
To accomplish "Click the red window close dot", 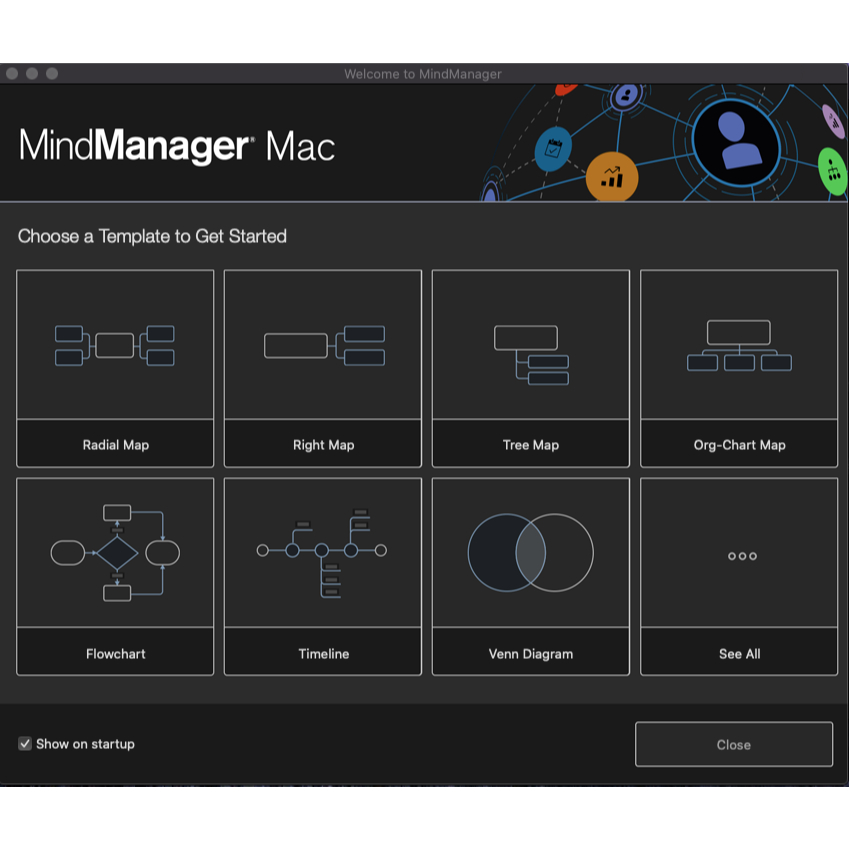I will (12, 74).
